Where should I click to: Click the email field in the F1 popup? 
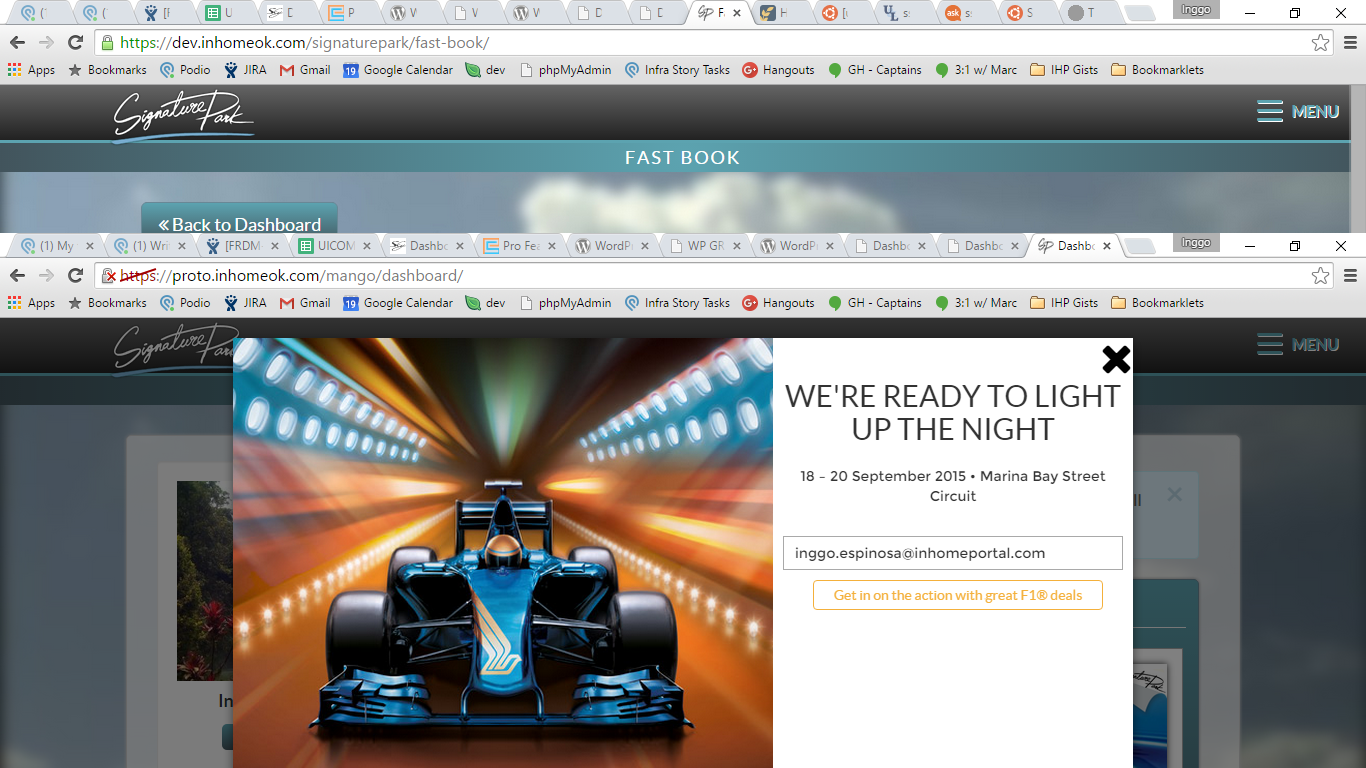[x=952, y=553]
